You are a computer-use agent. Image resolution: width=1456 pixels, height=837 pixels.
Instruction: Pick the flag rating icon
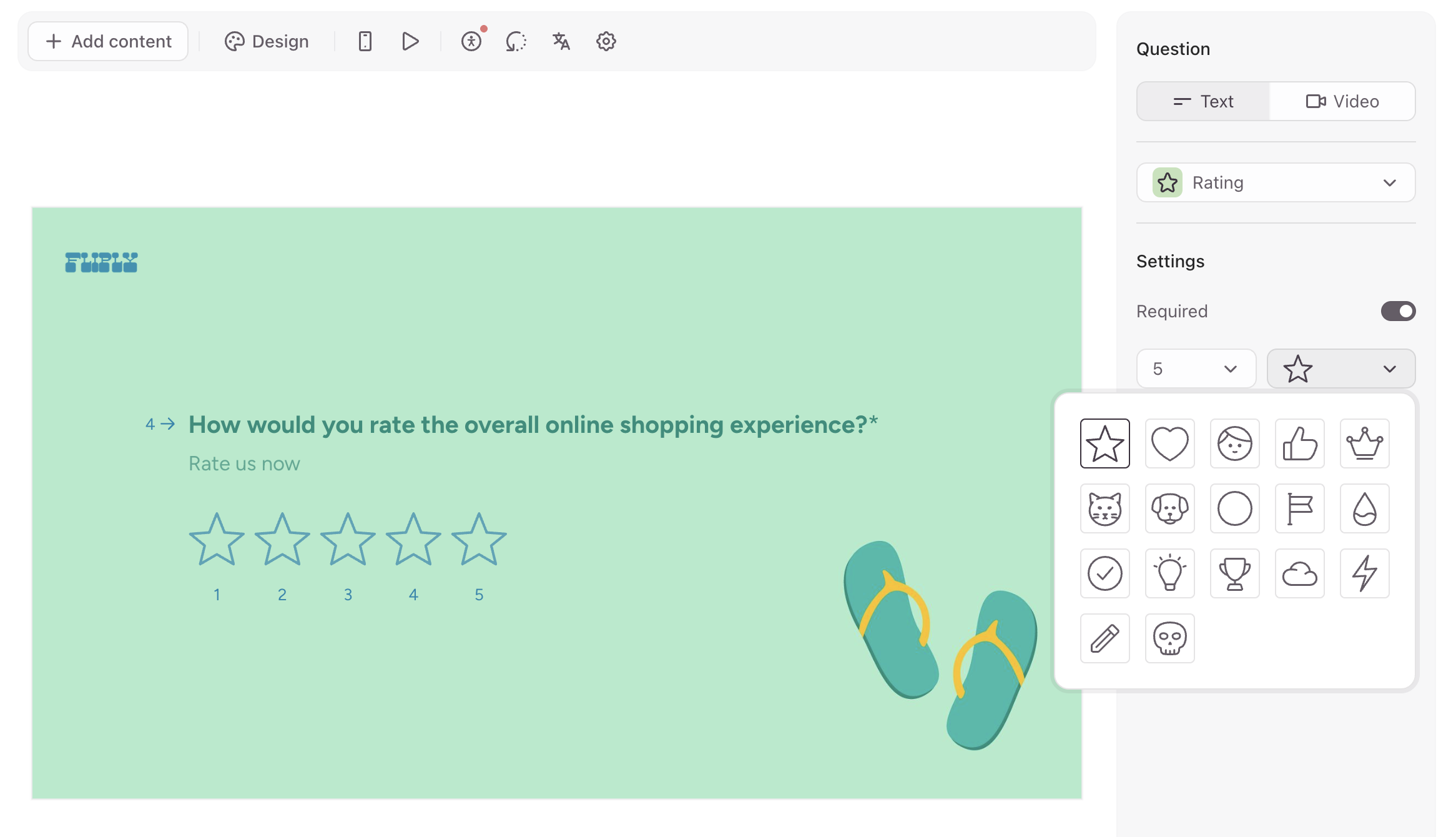point(1299,508)
